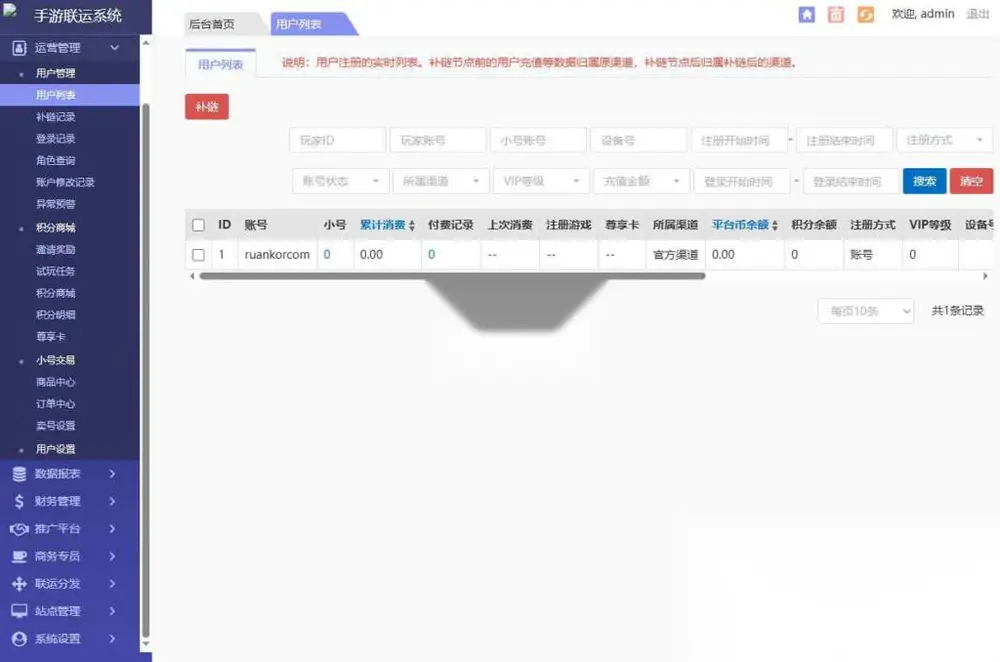The height and width of the screenshot is (662, 1000).
Task: Open 商品中心 in sidebar
Action: pos(56,382)
